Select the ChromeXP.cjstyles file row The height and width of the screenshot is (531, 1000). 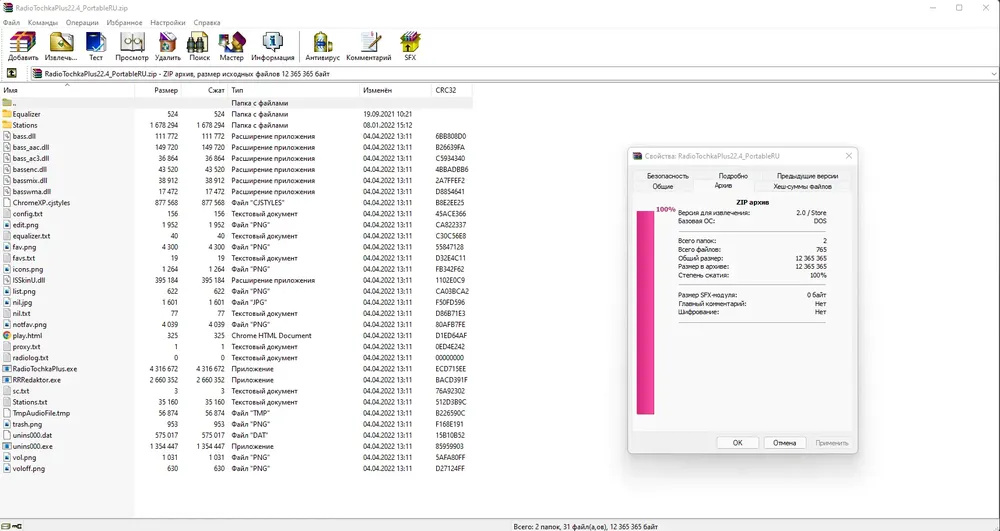point(236,203)
